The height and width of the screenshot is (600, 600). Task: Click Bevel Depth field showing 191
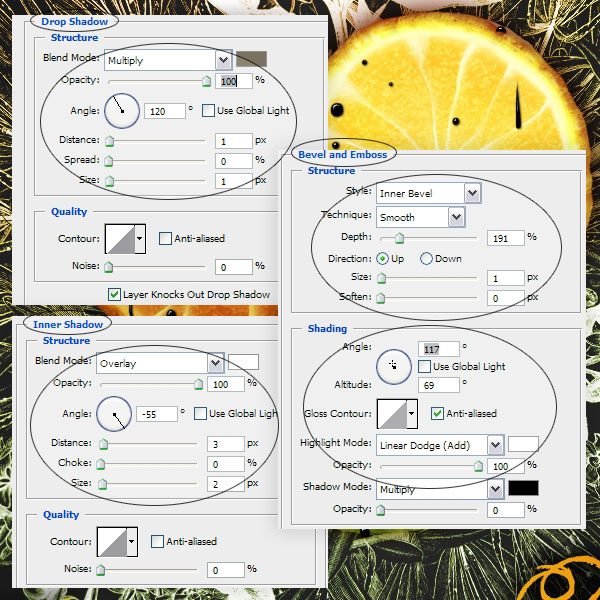click(x=505, y=238)
